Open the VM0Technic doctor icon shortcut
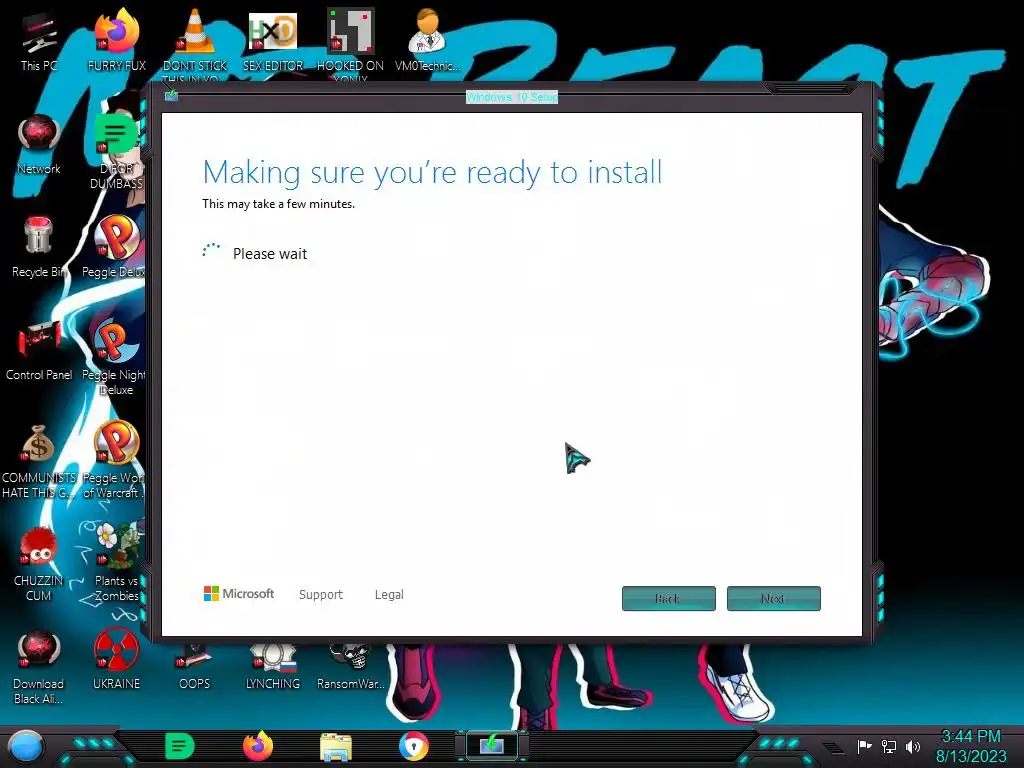The width and height of the screenshot is (1024, 768). coord(427,41)
